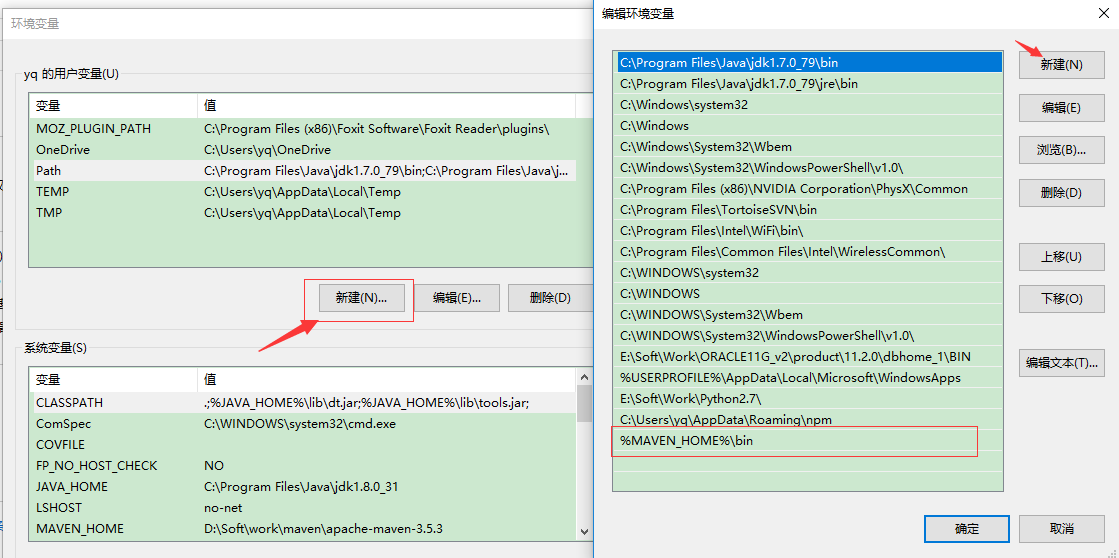
Task: Select COVFILE system variable
Action: tap(303, 445)
